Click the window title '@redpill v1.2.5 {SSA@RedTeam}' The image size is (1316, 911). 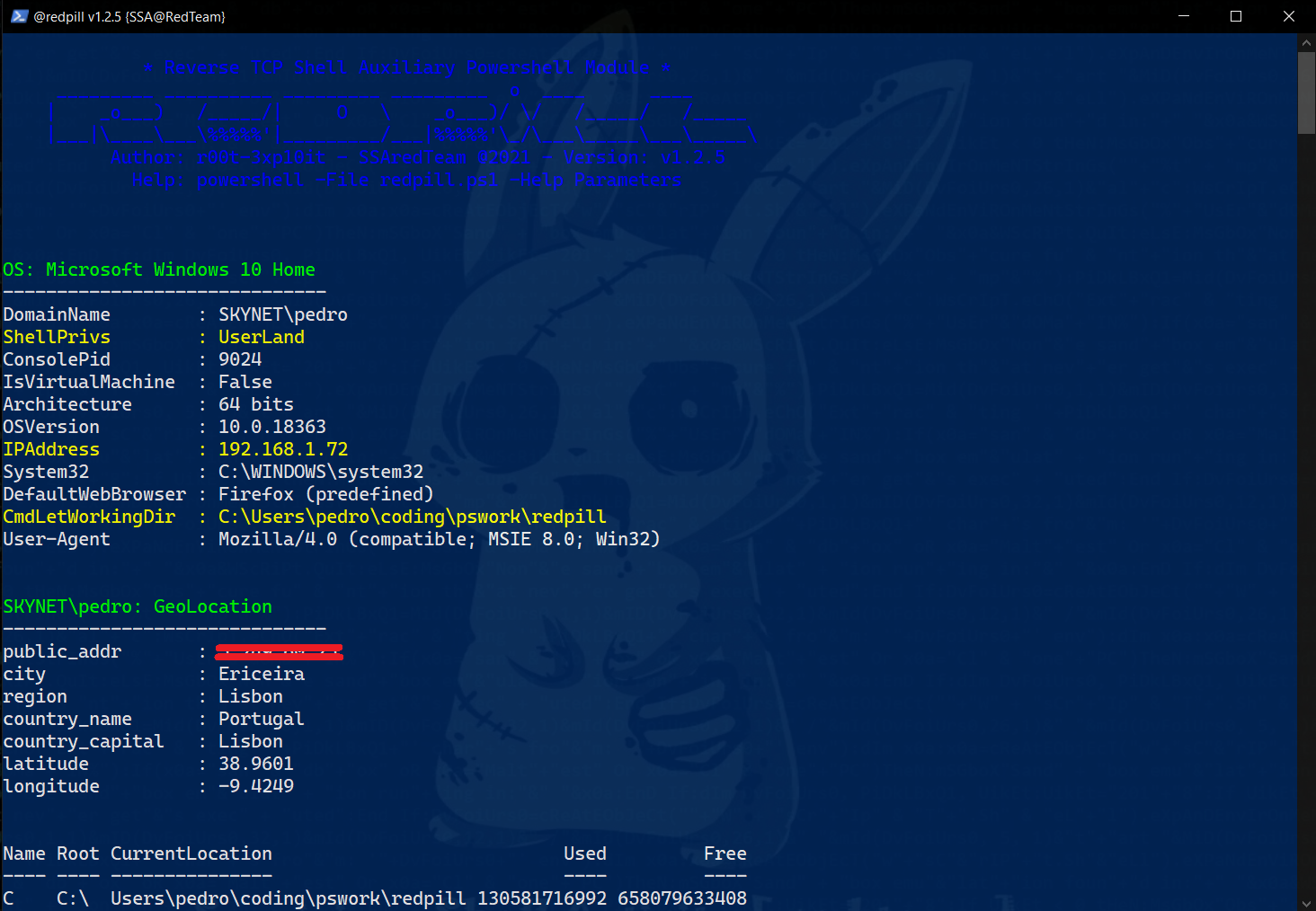coord(129,16)
